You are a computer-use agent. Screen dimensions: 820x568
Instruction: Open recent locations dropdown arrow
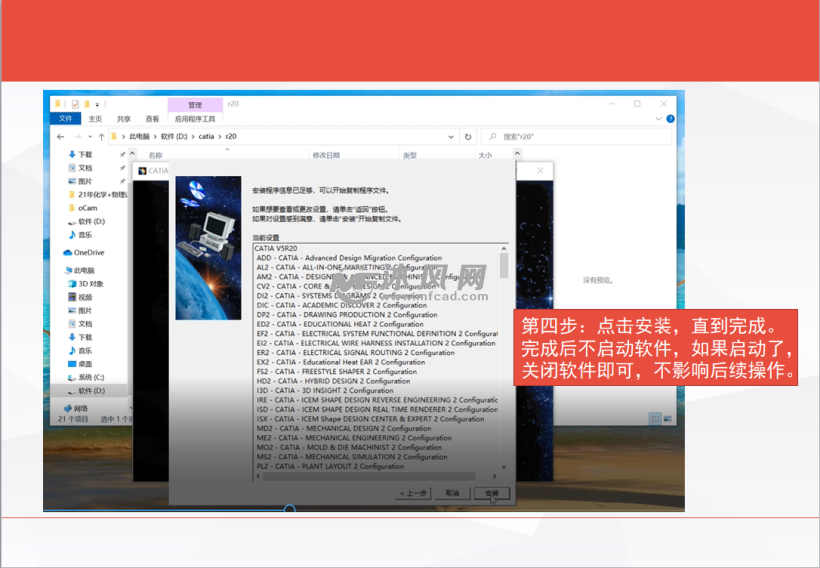[90, 137]
